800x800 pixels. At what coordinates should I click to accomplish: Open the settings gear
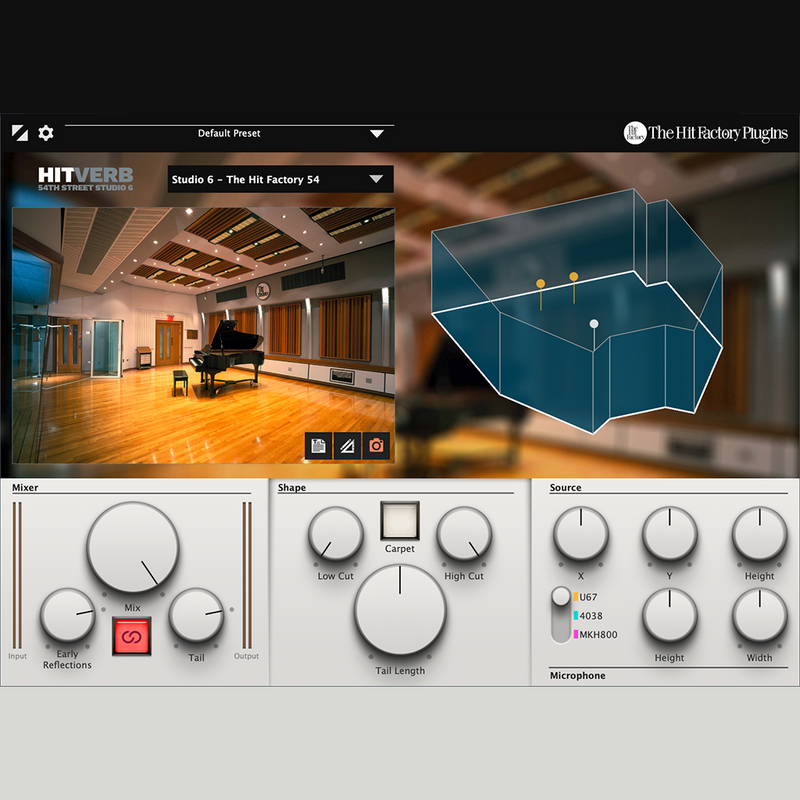tap(46, 133)
